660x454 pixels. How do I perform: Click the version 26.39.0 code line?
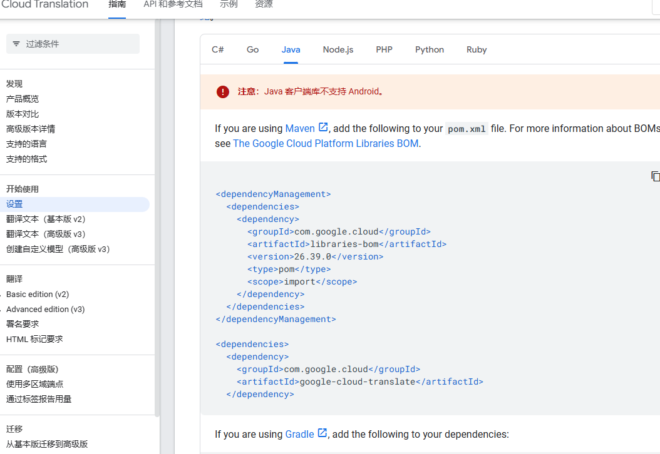[x=315, y=257]
